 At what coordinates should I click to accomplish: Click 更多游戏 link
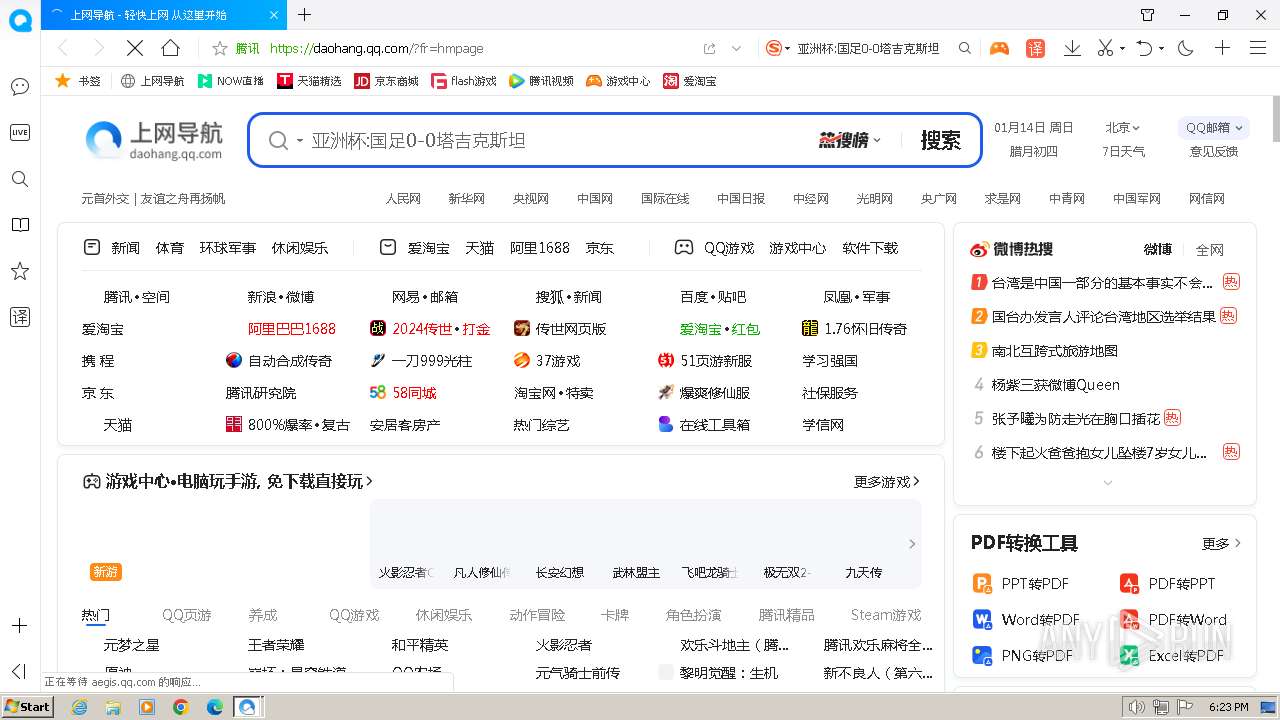pos(886,482)
